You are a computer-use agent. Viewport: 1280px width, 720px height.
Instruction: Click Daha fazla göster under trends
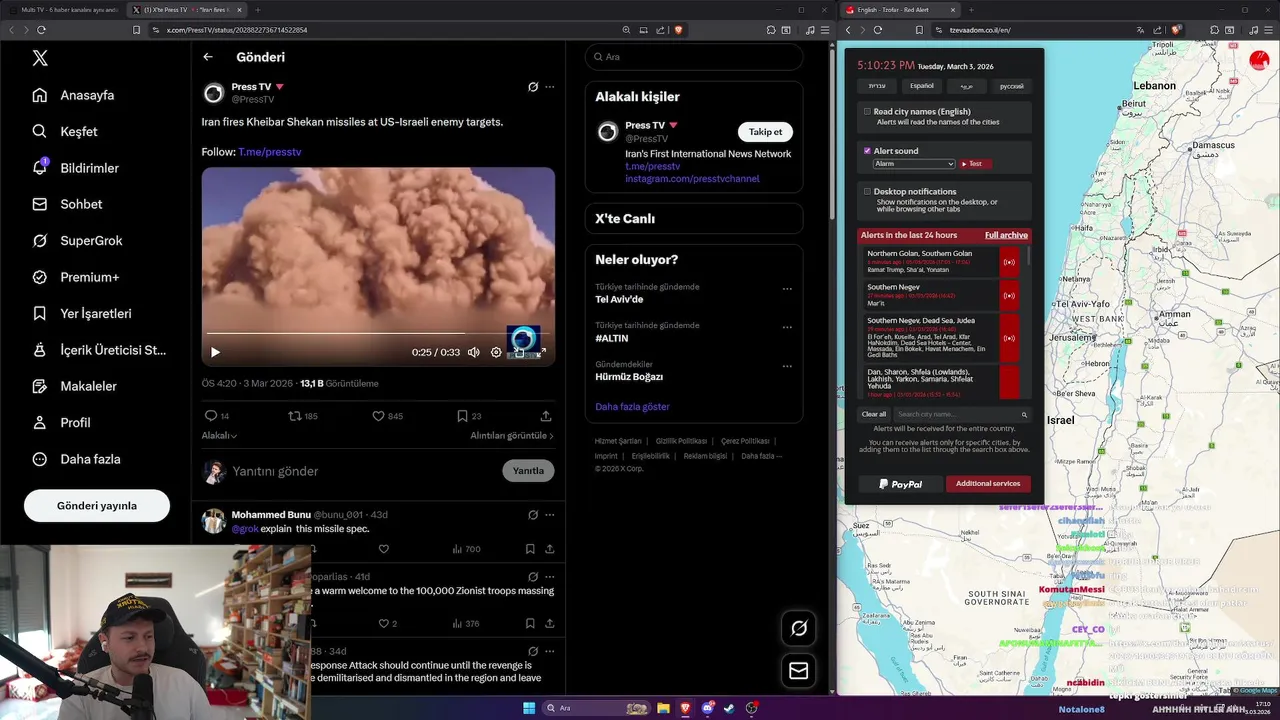632,407
